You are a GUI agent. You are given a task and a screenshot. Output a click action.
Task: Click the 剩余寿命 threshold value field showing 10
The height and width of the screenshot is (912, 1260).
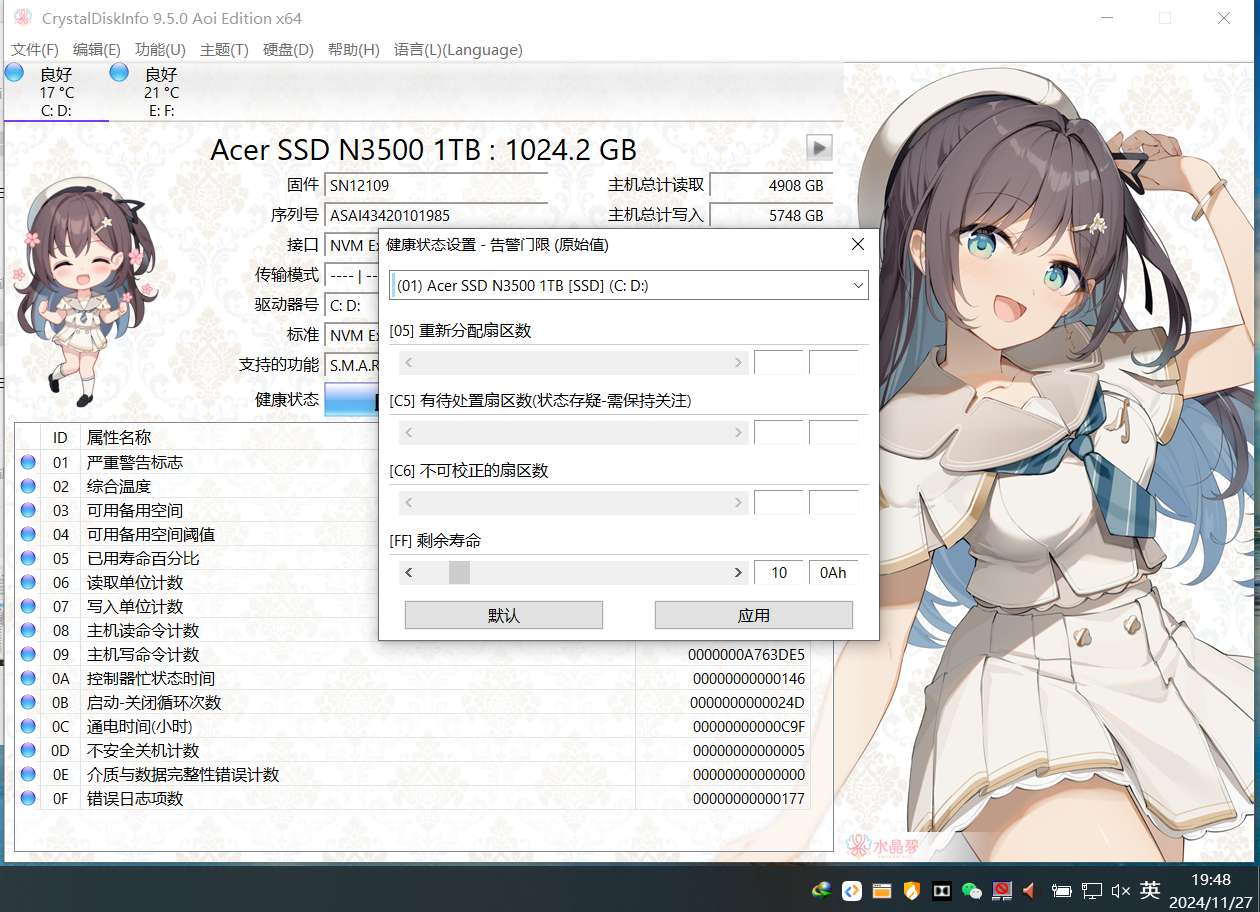pyautogui.click(x=779, y=572)
